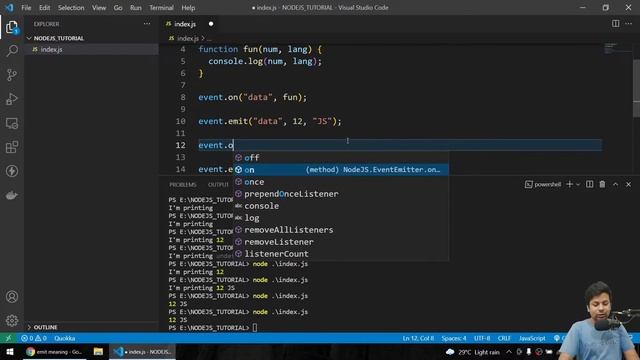This screenshot has width=640, height=360.
Task: Open the Docker view
Action: tap(12, 195)
